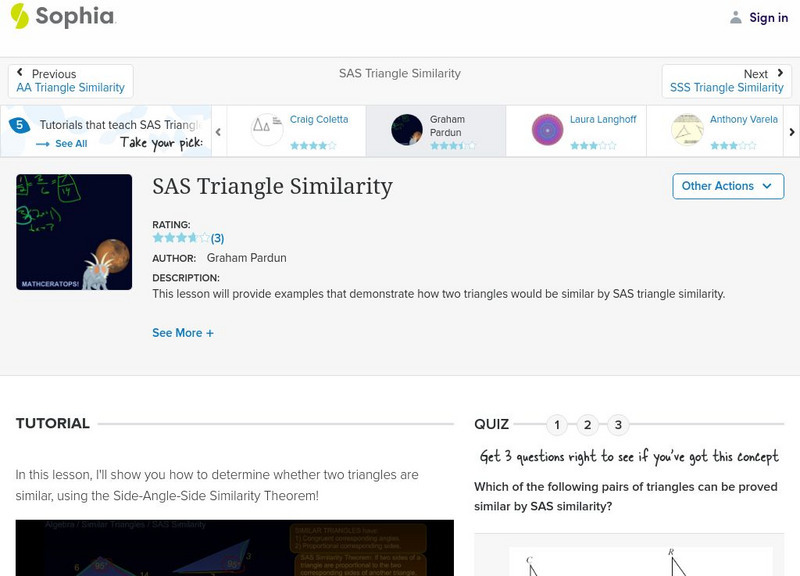Click Craig Coletta's tutorial avatar icon
The height and width of the screenshot is (576, 800).
pos(267,129)
